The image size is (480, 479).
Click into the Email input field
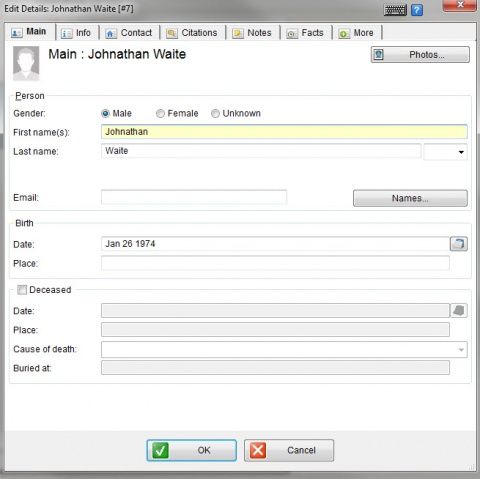(x=194, y=197)
